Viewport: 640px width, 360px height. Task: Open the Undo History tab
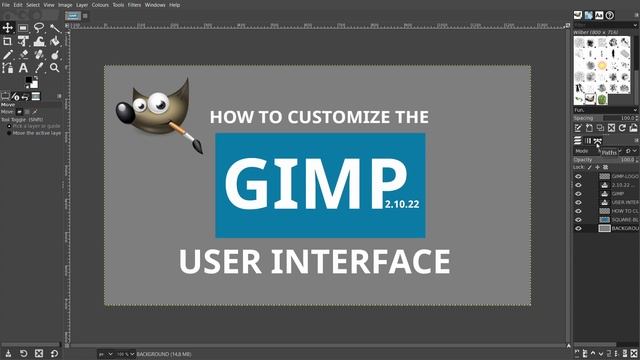tap(25, 96)
